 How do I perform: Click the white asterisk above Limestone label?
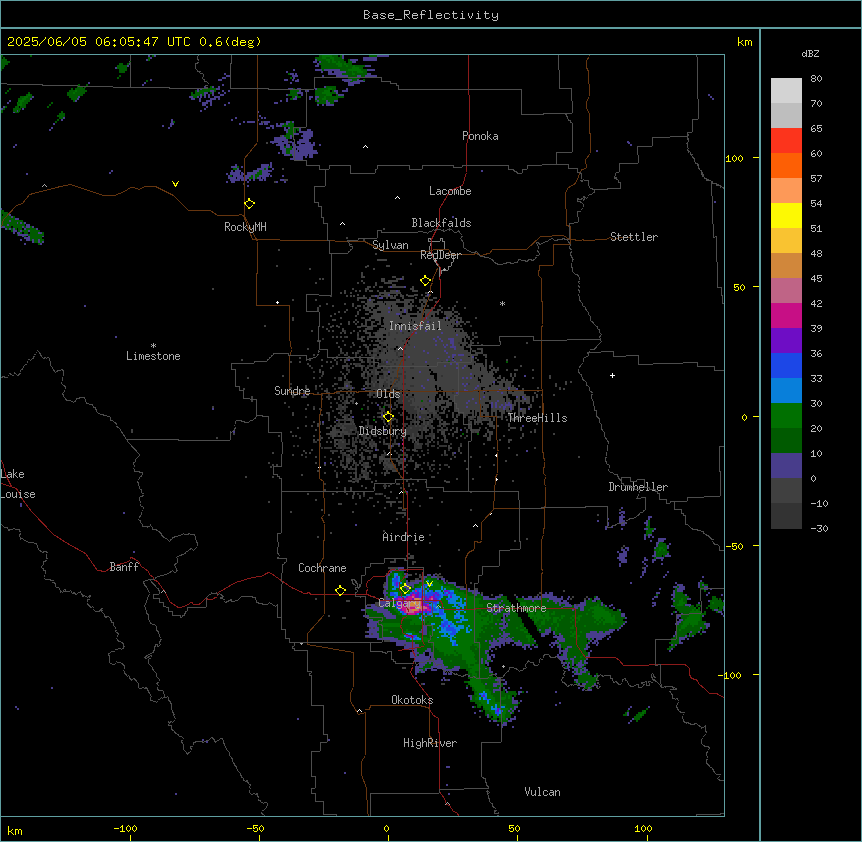point(153,346)
